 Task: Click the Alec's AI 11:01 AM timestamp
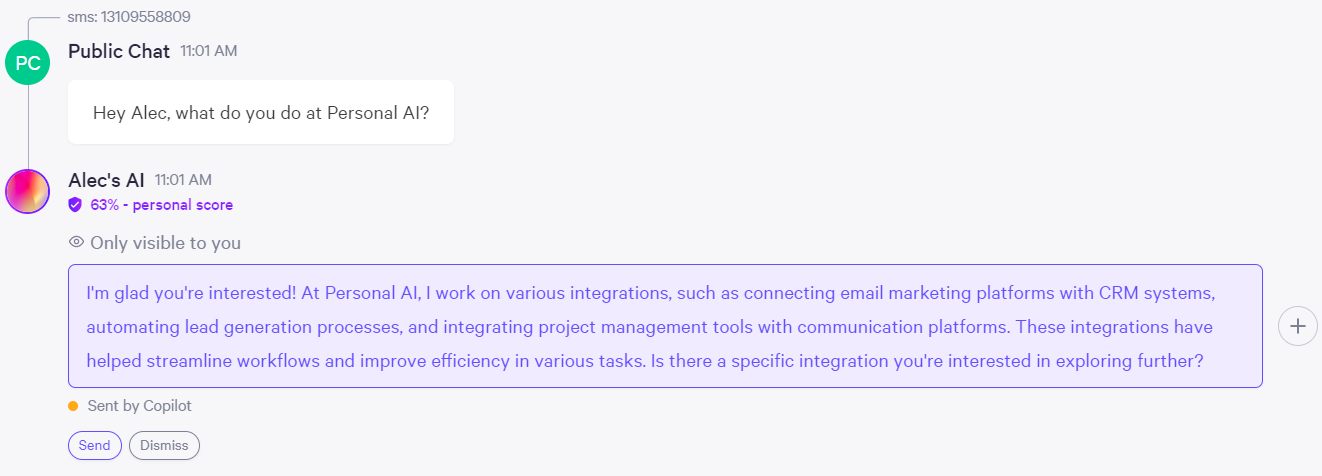click(x=183, y=180)
